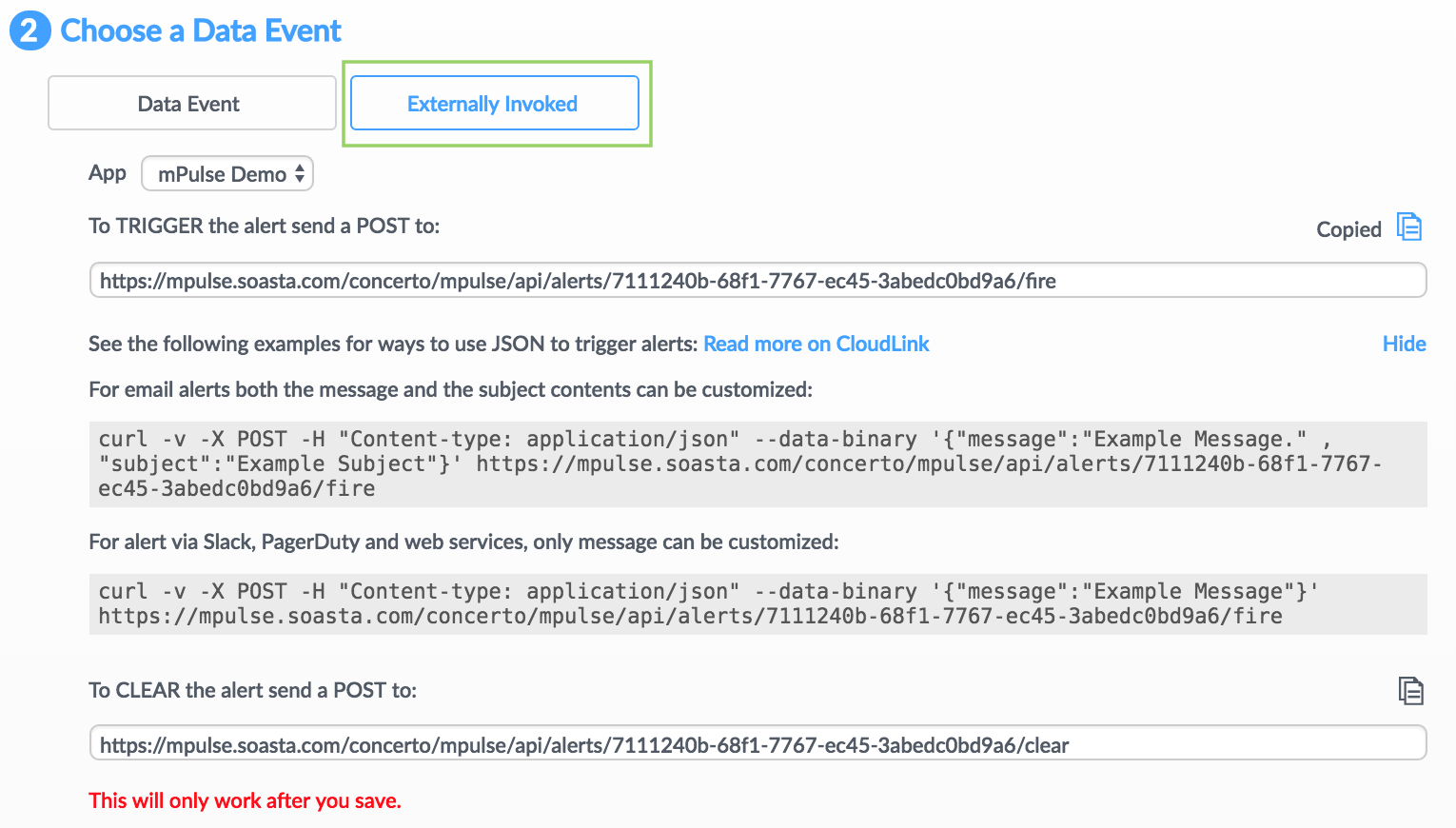The width and height of the screenshot is (1456, 828).
Task: Click the App label beside the dropdown
Action: pos(108,173)
